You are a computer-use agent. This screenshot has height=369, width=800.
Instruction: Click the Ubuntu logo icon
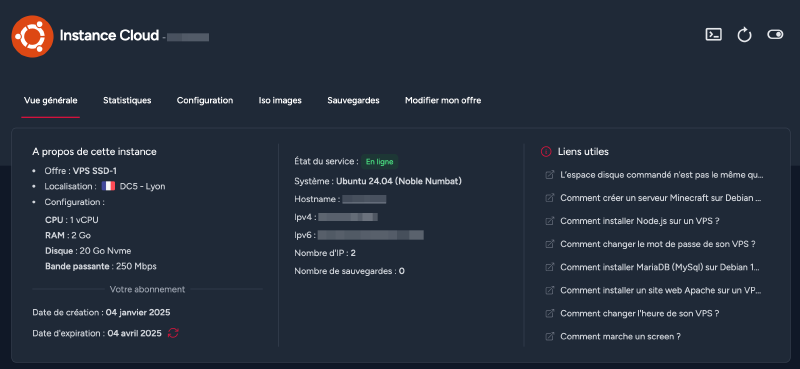click(32, 36)
